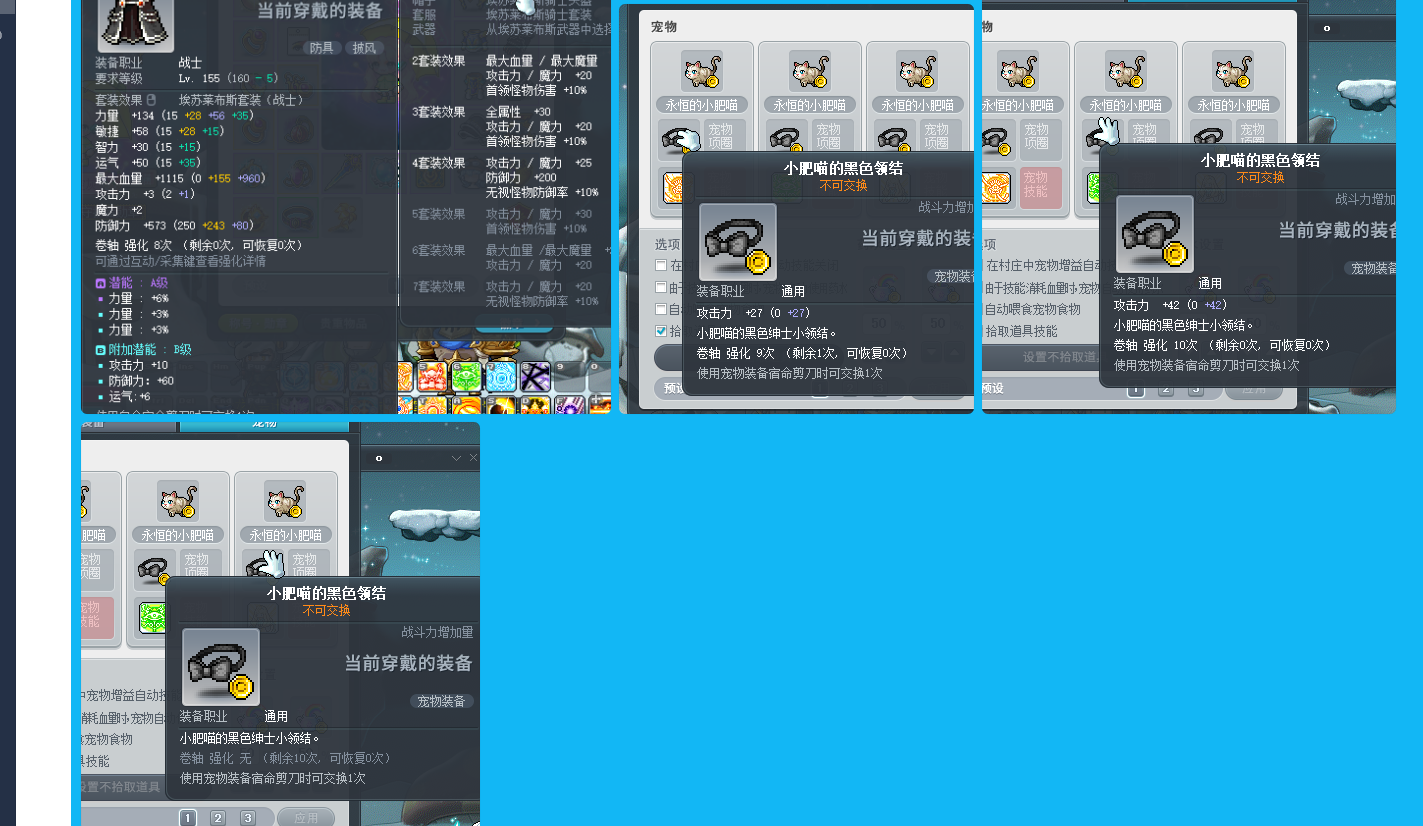Select preset 1 in the 强化 无 panel

click(x=188, y=818)
